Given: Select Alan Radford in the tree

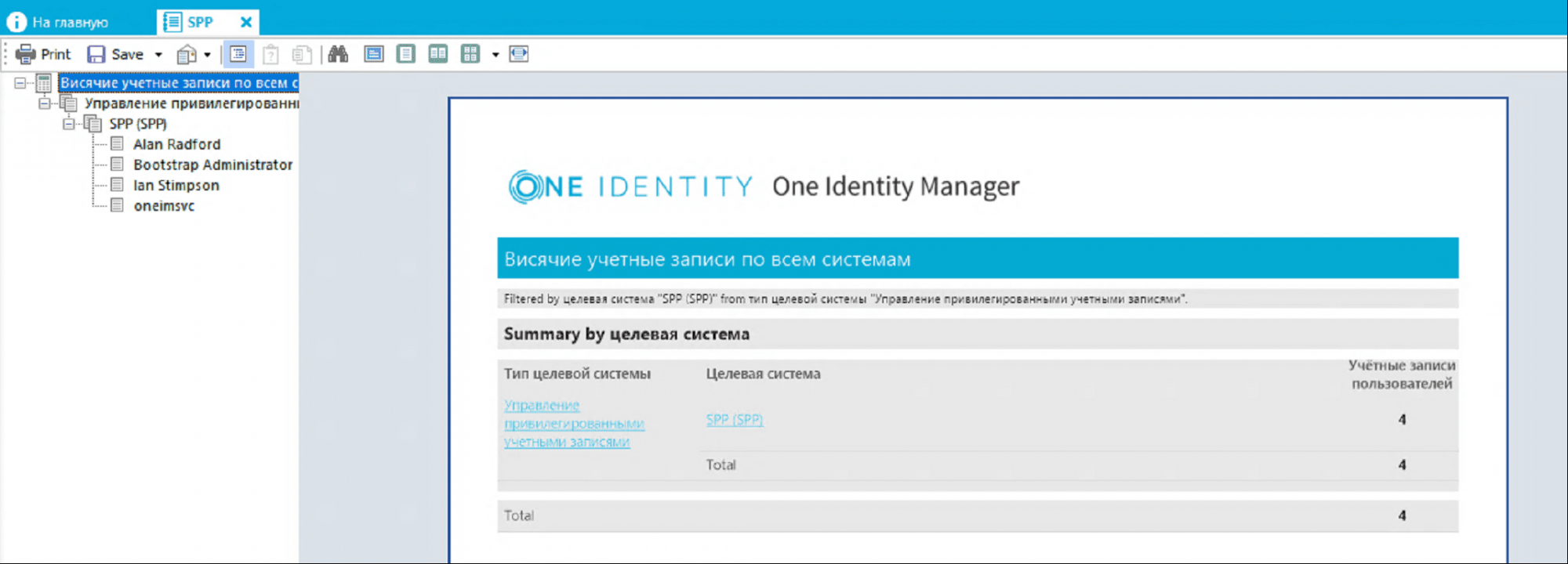Looking at the screenshot, I should (x=176, y=144).
